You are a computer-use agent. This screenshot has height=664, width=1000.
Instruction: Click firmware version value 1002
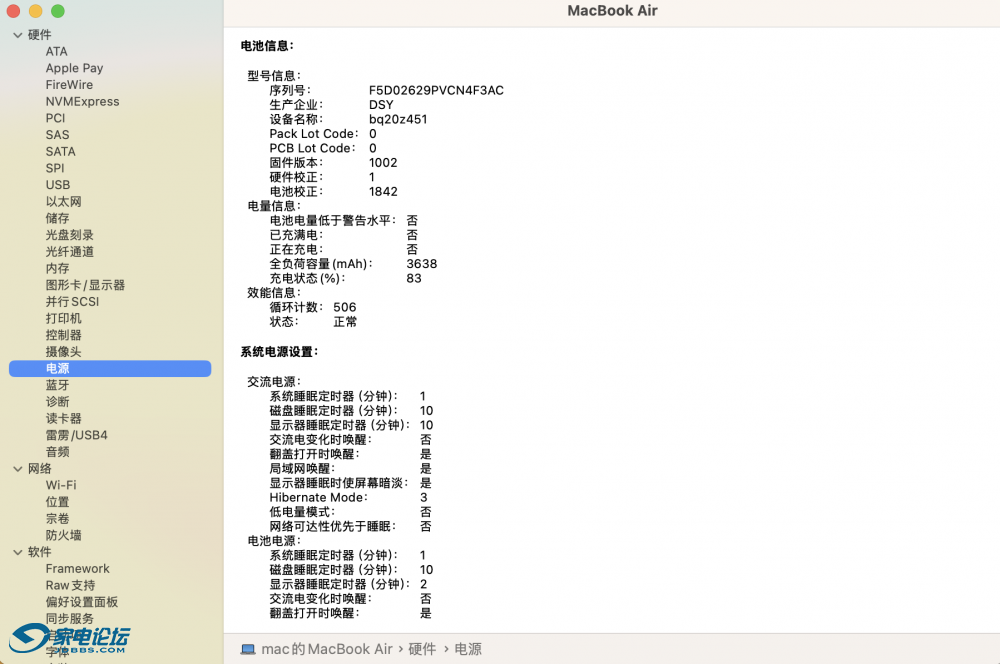[383, 163]
